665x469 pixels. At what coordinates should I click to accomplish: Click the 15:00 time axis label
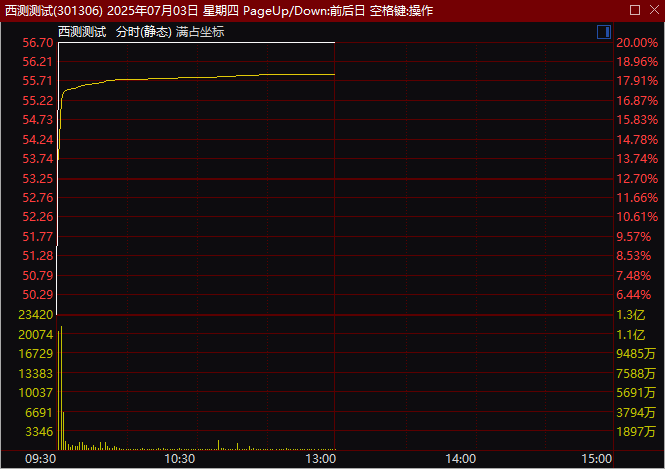point(597,459)
